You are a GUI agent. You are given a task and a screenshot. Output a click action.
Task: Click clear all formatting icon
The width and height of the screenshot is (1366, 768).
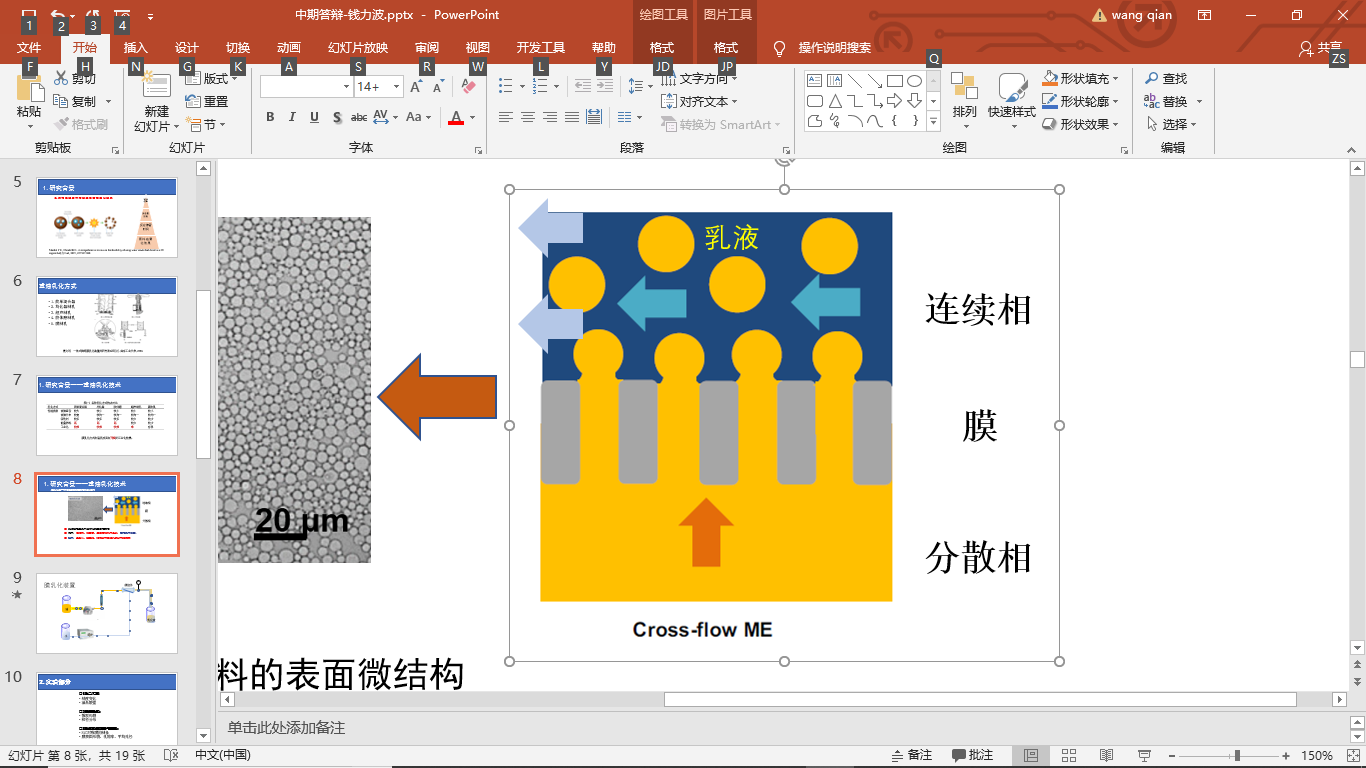coord(469,87)
